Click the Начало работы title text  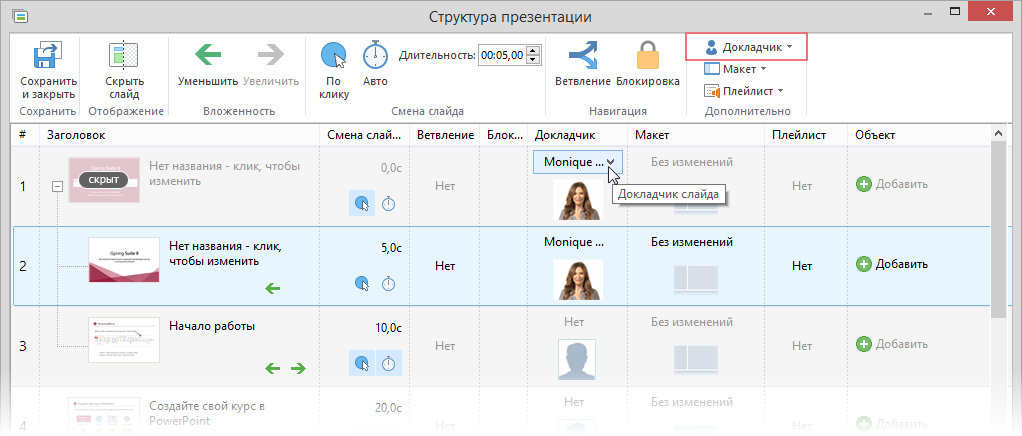tap(212, 327)
